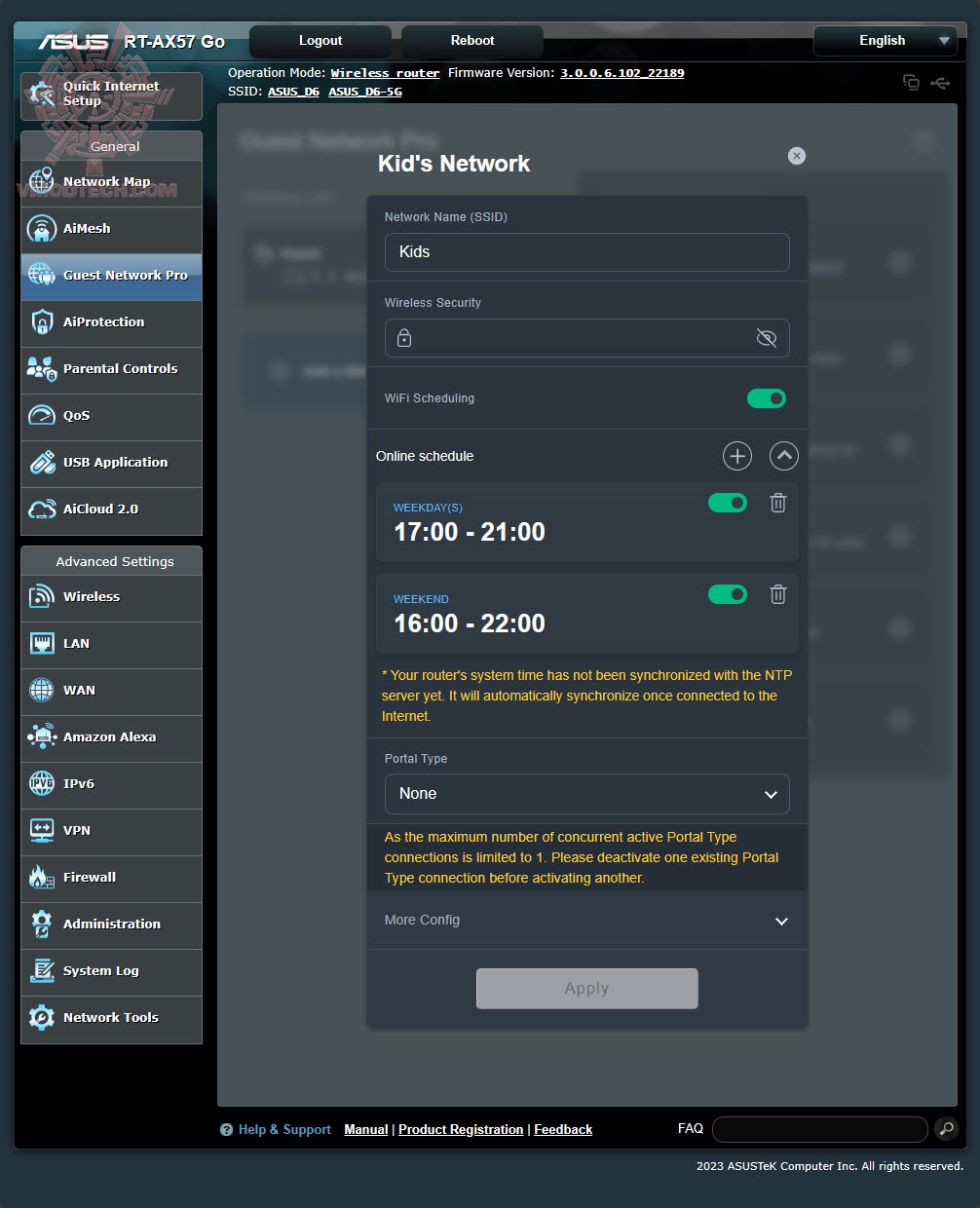The width and height of the screenshot is (980, 1208).
Task: Click the ASUS_D6 SSID link
Action: click(293, 92)
